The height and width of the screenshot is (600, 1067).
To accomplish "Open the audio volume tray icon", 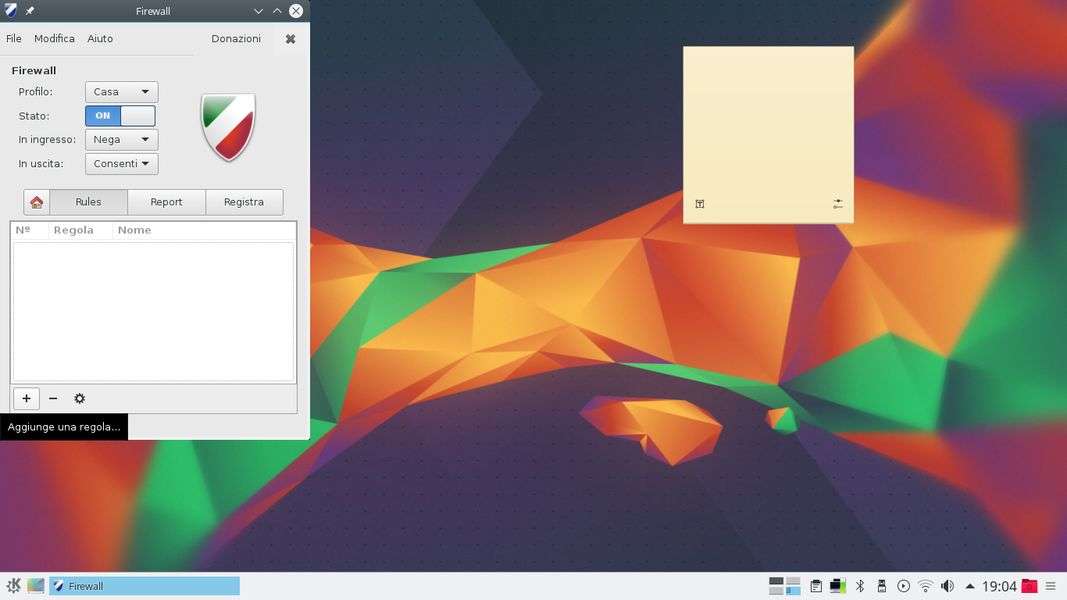I will coord(947,586).
